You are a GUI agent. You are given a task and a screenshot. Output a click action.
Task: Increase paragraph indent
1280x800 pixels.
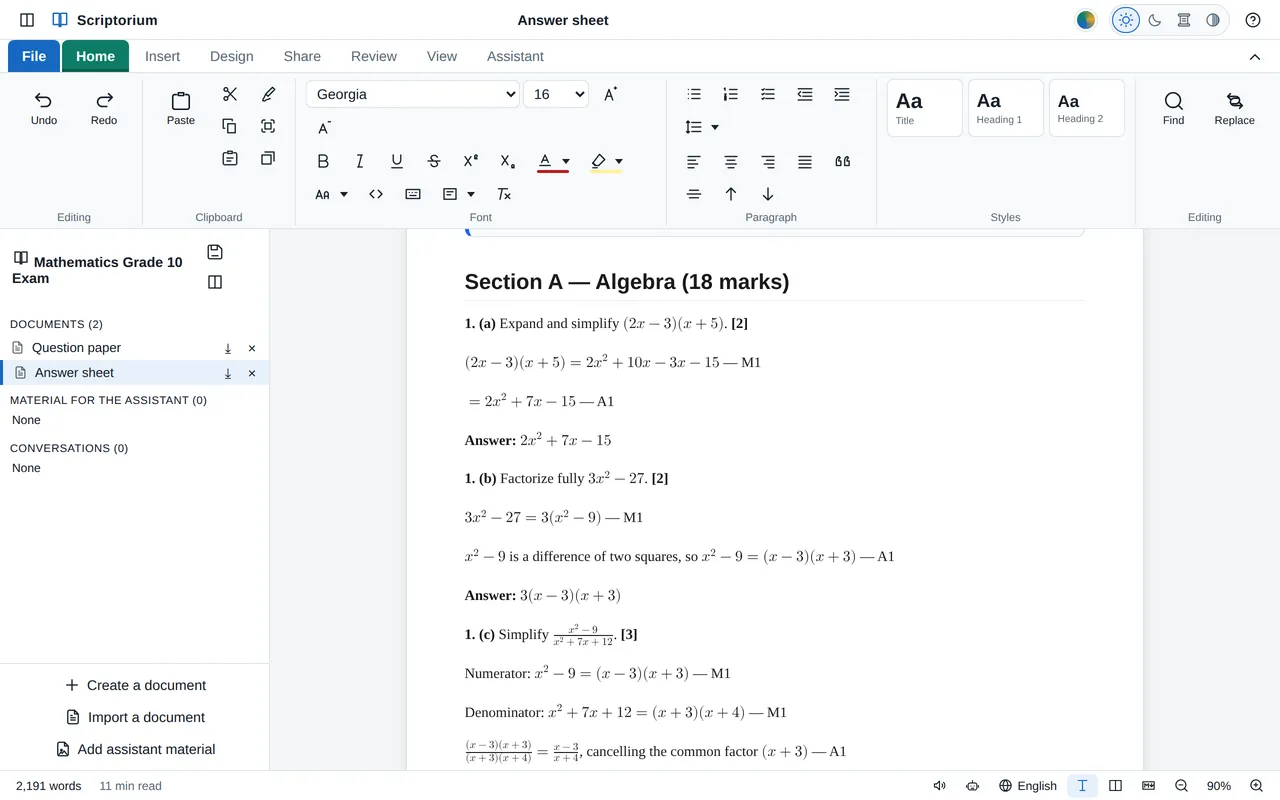pos(842,94)
